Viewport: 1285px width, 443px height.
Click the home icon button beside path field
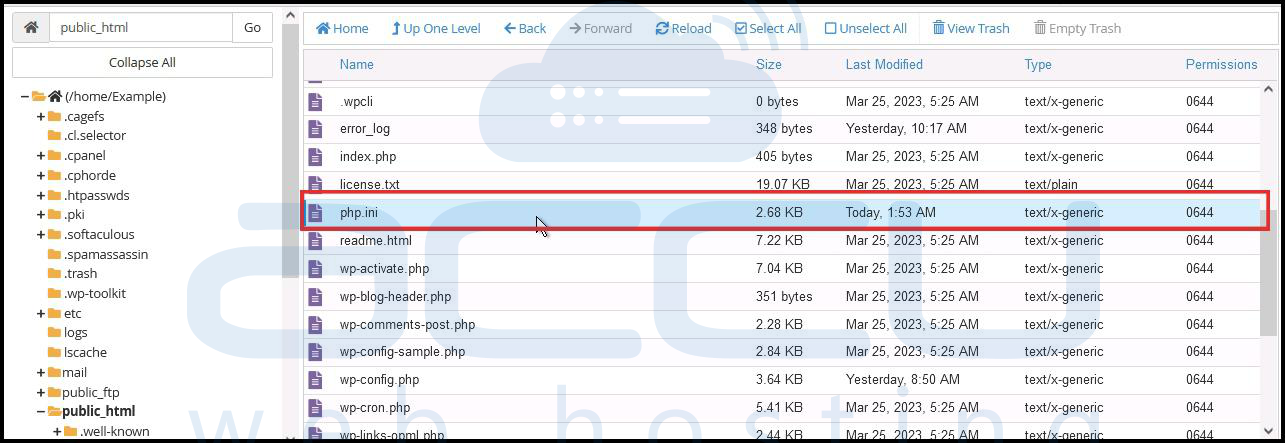pyautogui.click(x=31, y=27)
